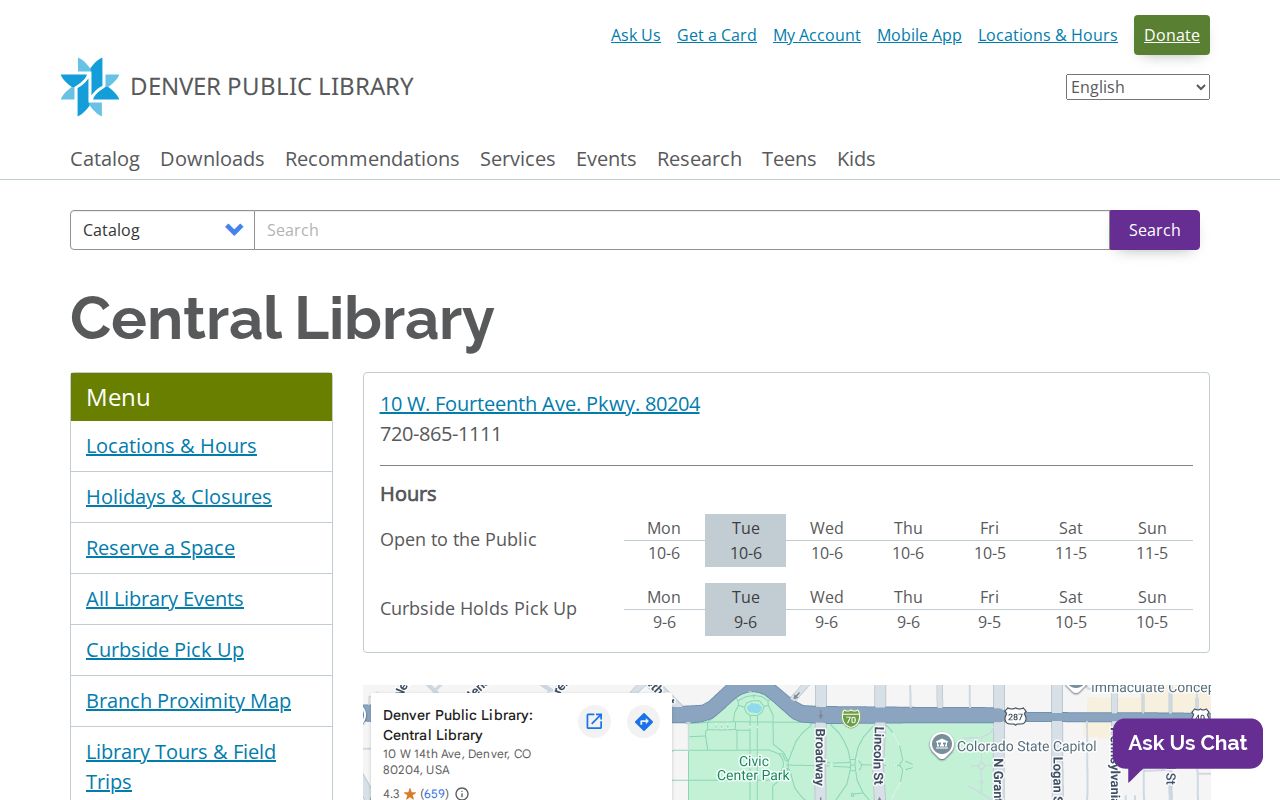
Task: Click Library Tours & Field Trips link
Action: coord(181,767)
